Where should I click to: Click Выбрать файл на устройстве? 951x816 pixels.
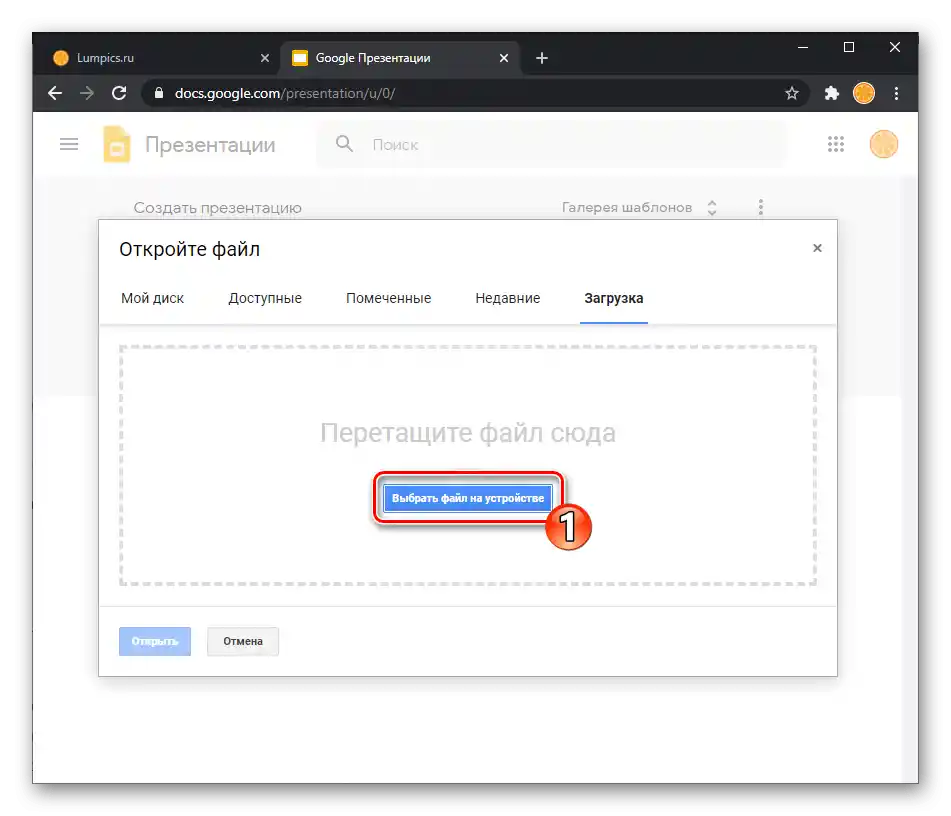466,497
